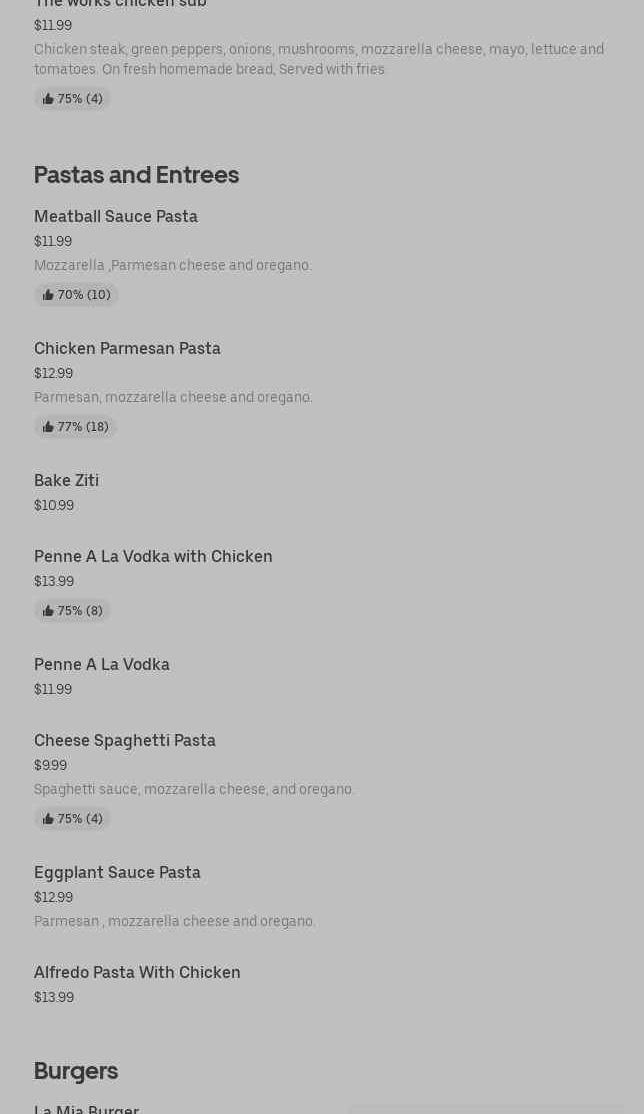Screen dimensions: 644x1114
Task: Click thumbs-up rating for Cheese Spaghetti Pasta
Action: [72, 819]
